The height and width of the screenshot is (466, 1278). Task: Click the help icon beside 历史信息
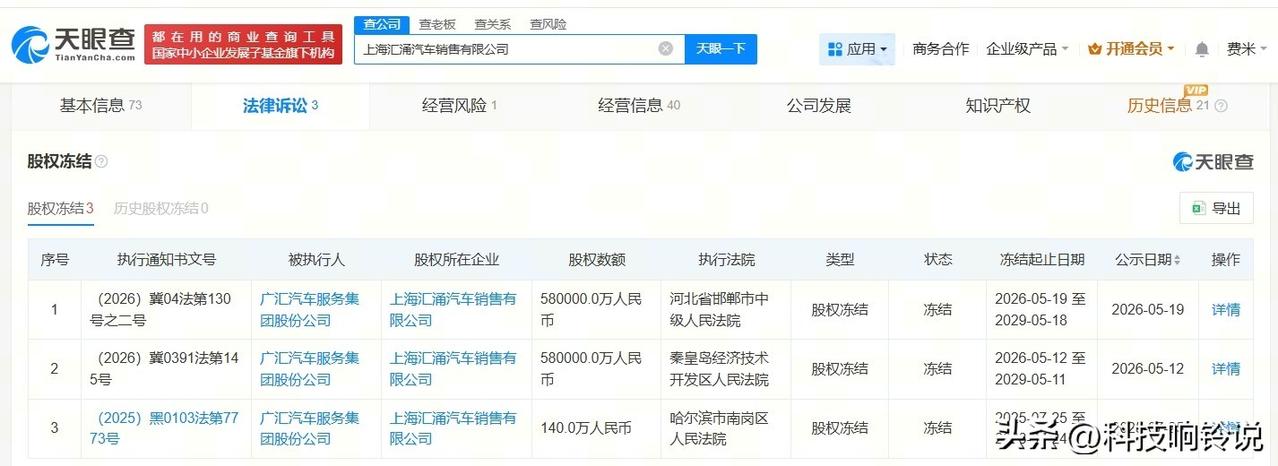pos(1221,106)
